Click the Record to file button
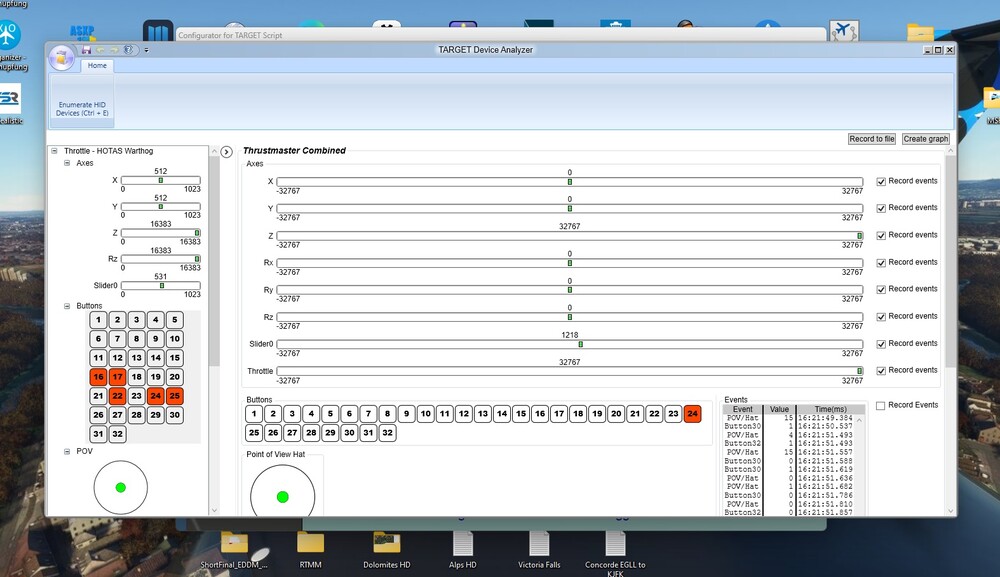 872,139
